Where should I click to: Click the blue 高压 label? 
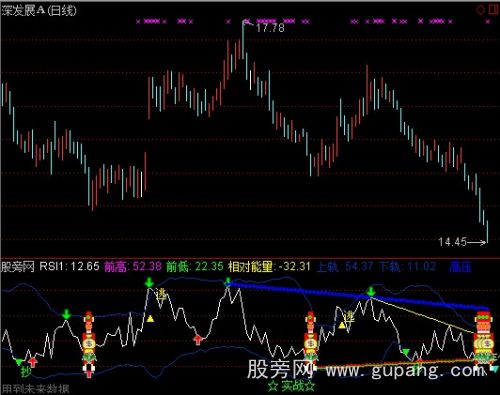click(460, 267)
